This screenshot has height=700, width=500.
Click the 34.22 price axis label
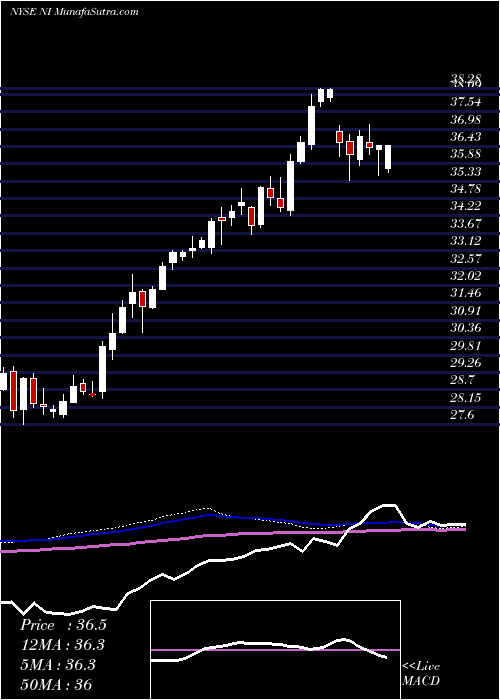click(466, 206)
